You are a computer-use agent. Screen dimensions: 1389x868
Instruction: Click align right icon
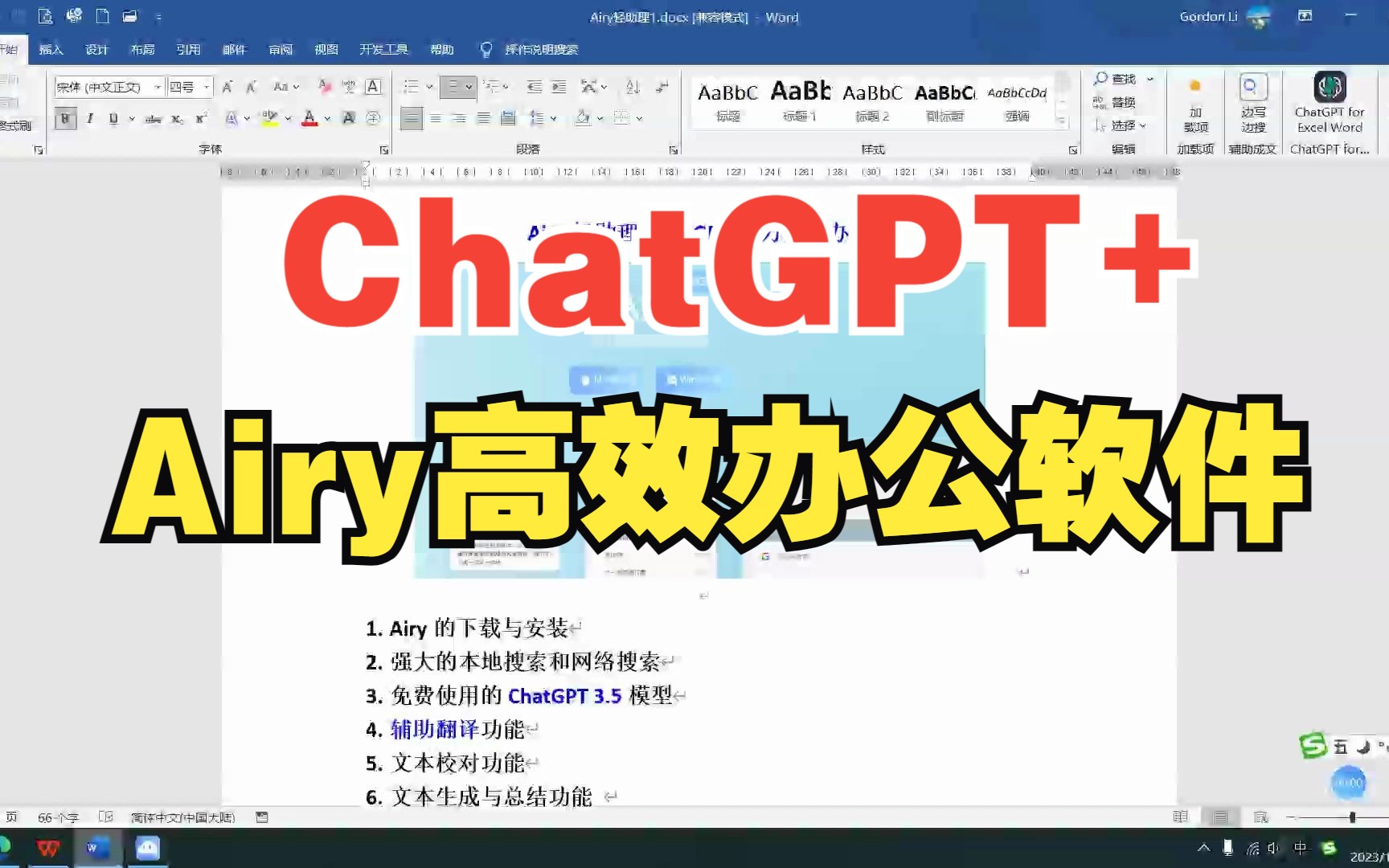point(459,118)
